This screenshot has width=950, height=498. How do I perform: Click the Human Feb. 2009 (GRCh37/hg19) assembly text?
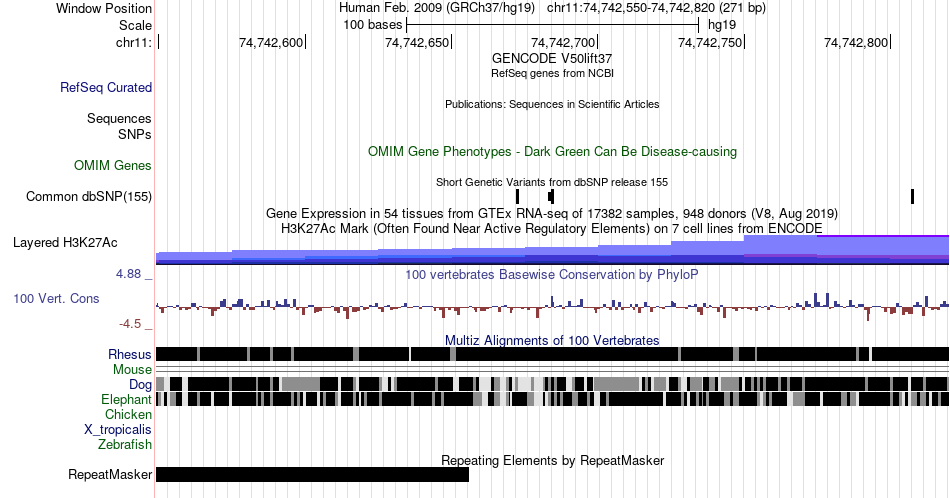click(x=437, y=8)
